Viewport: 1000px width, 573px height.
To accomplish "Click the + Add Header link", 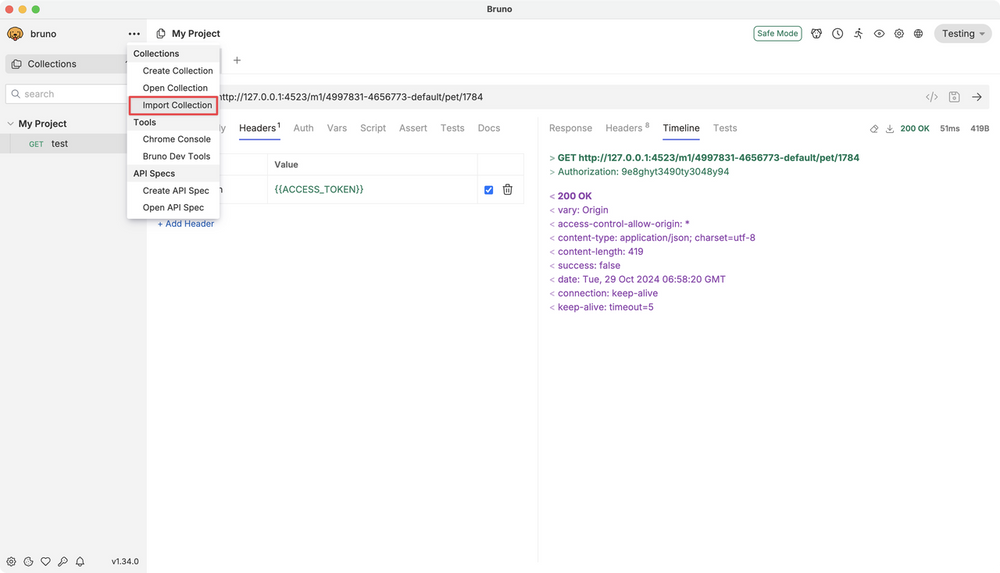I will point(185,224).
